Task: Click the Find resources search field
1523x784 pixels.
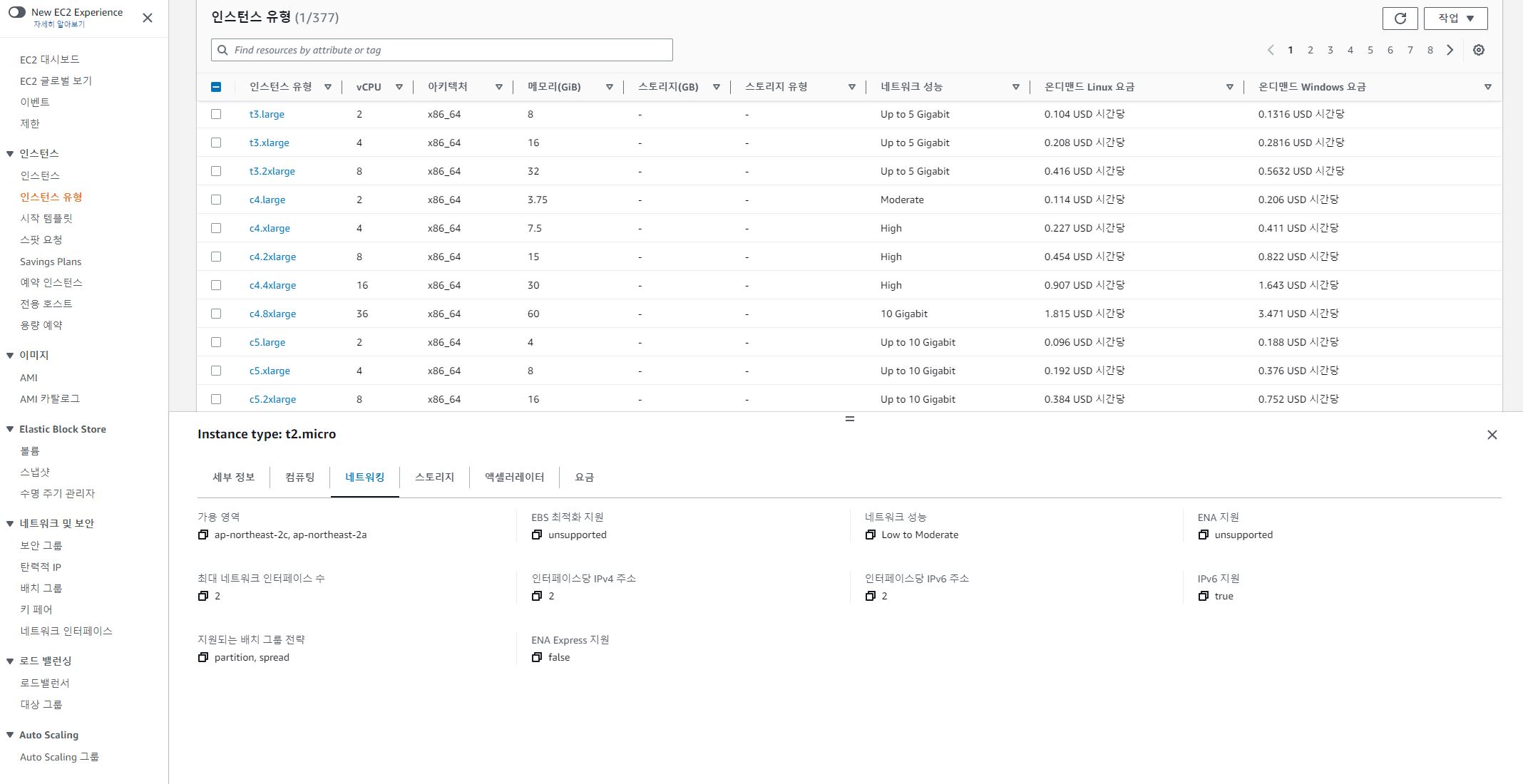Action: [x=441, y=50]
